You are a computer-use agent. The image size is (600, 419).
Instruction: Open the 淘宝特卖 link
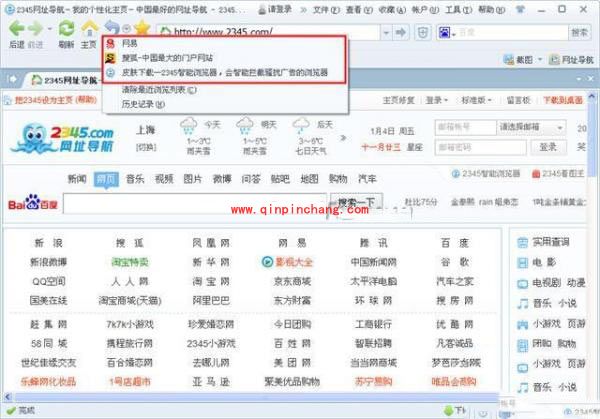(130, 261)
